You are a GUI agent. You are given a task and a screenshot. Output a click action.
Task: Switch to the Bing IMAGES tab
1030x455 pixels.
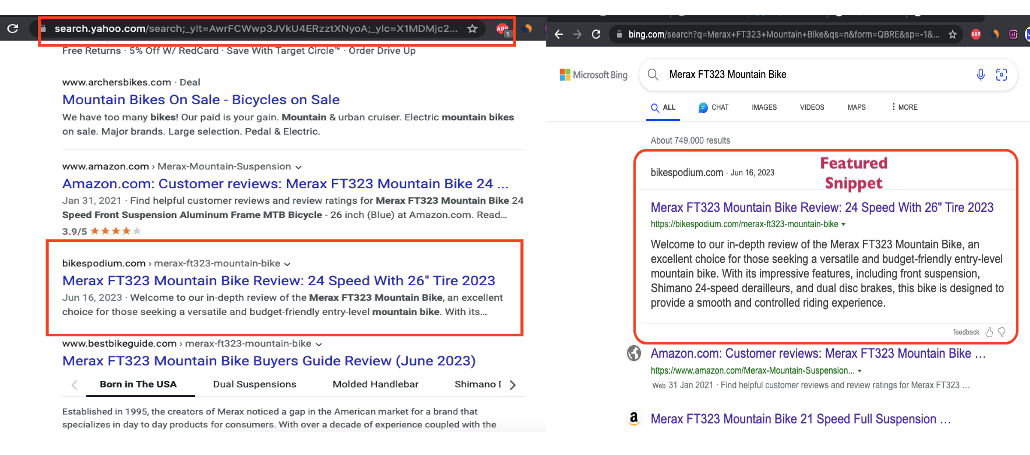click(x=764, y=107)
